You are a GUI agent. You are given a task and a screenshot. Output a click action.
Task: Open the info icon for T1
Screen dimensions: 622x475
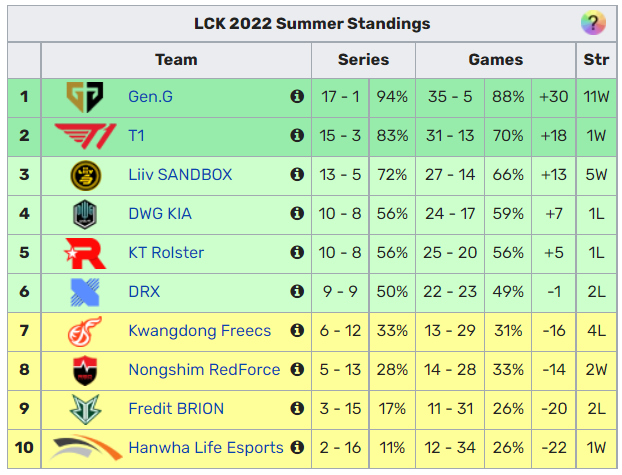click(297, 135)
